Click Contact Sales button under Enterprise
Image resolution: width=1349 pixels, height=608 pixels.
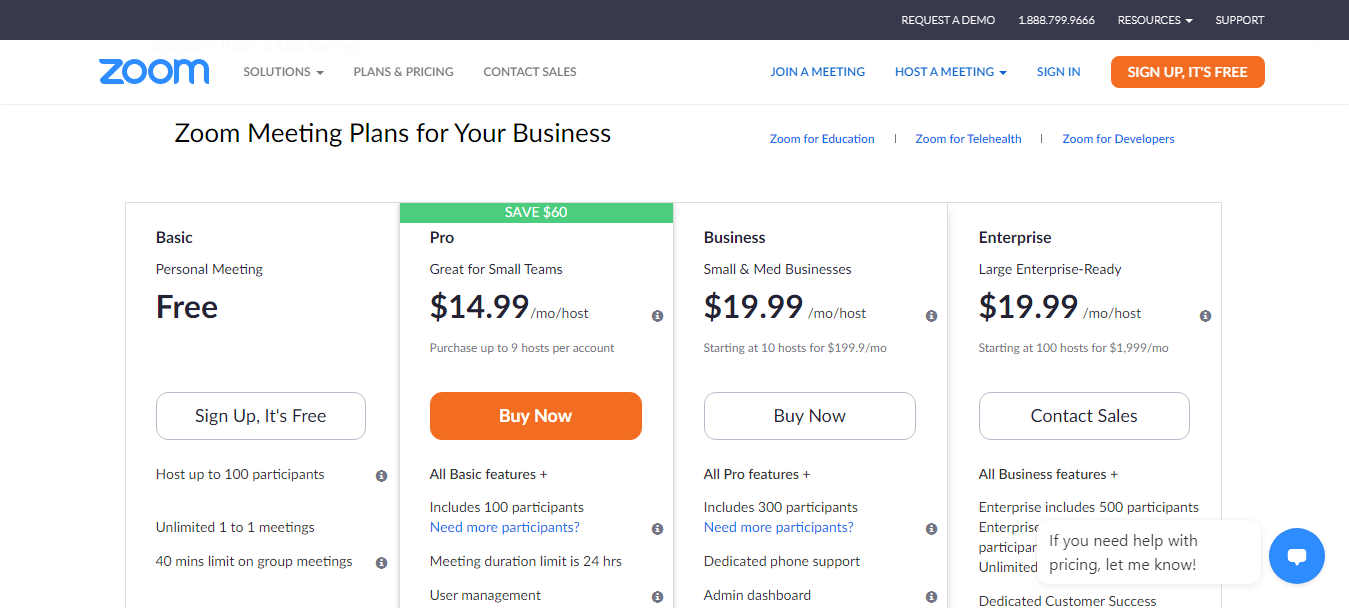[1084, 416]
